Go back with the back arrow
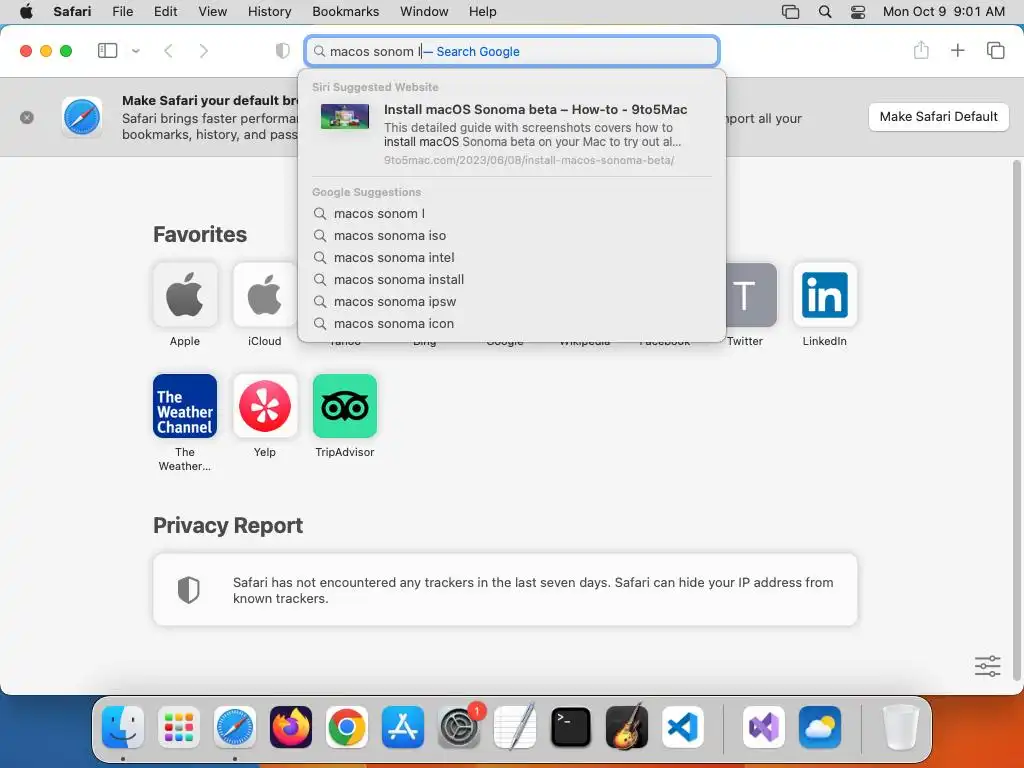Viewport: 1024px width, 768px height. coord(168,51)
